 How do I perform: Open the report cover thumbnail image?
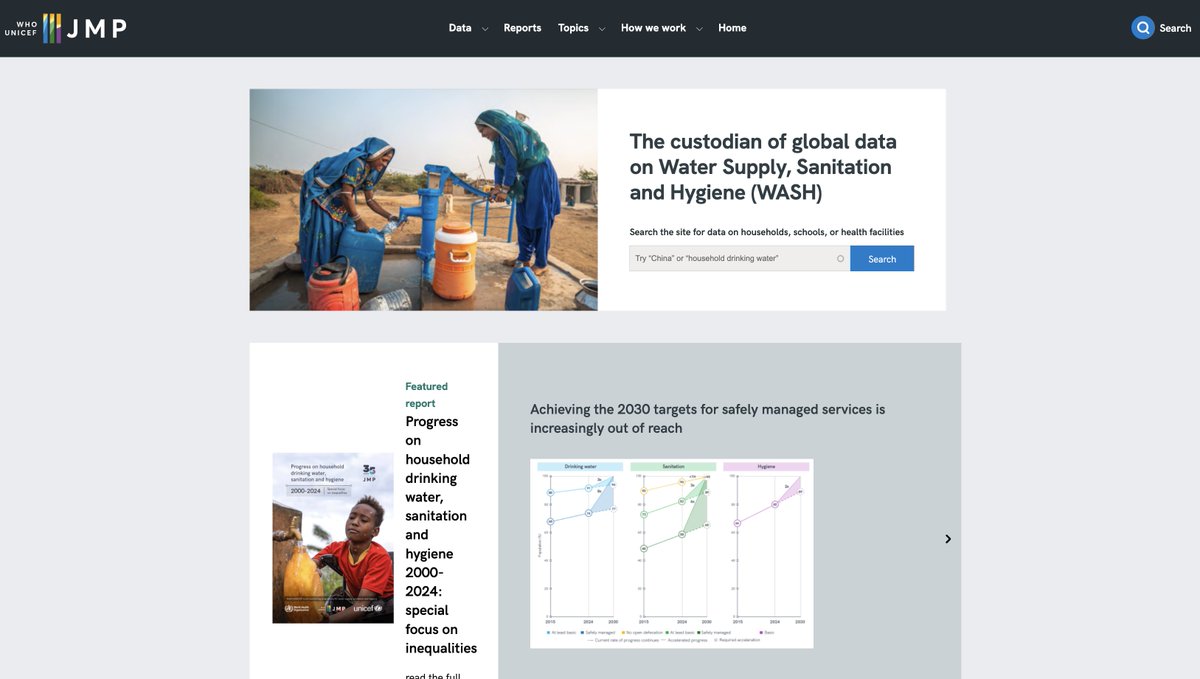click(x=333, y=538)
